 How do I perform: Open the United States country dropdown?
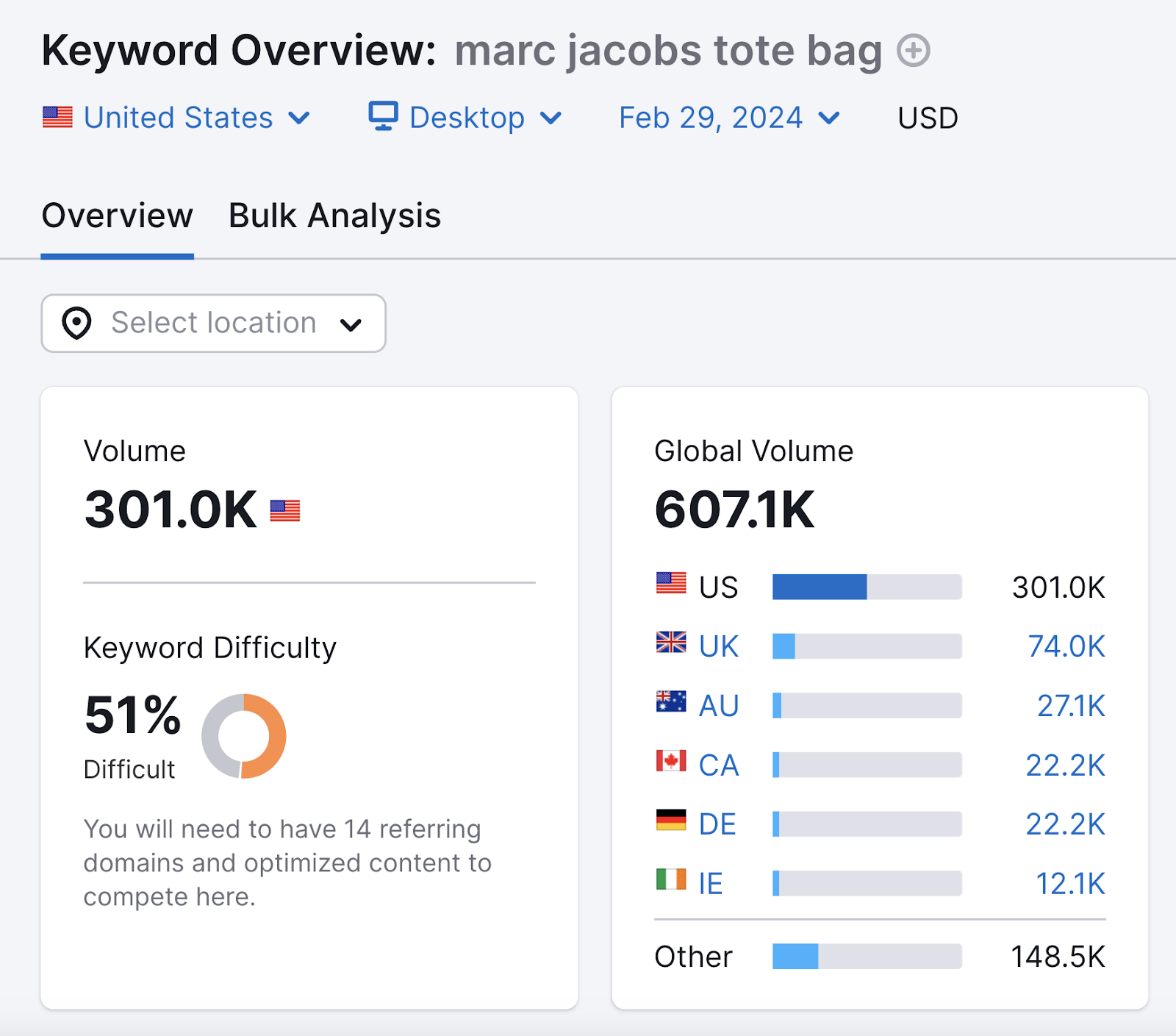click(x=177, y=118)
